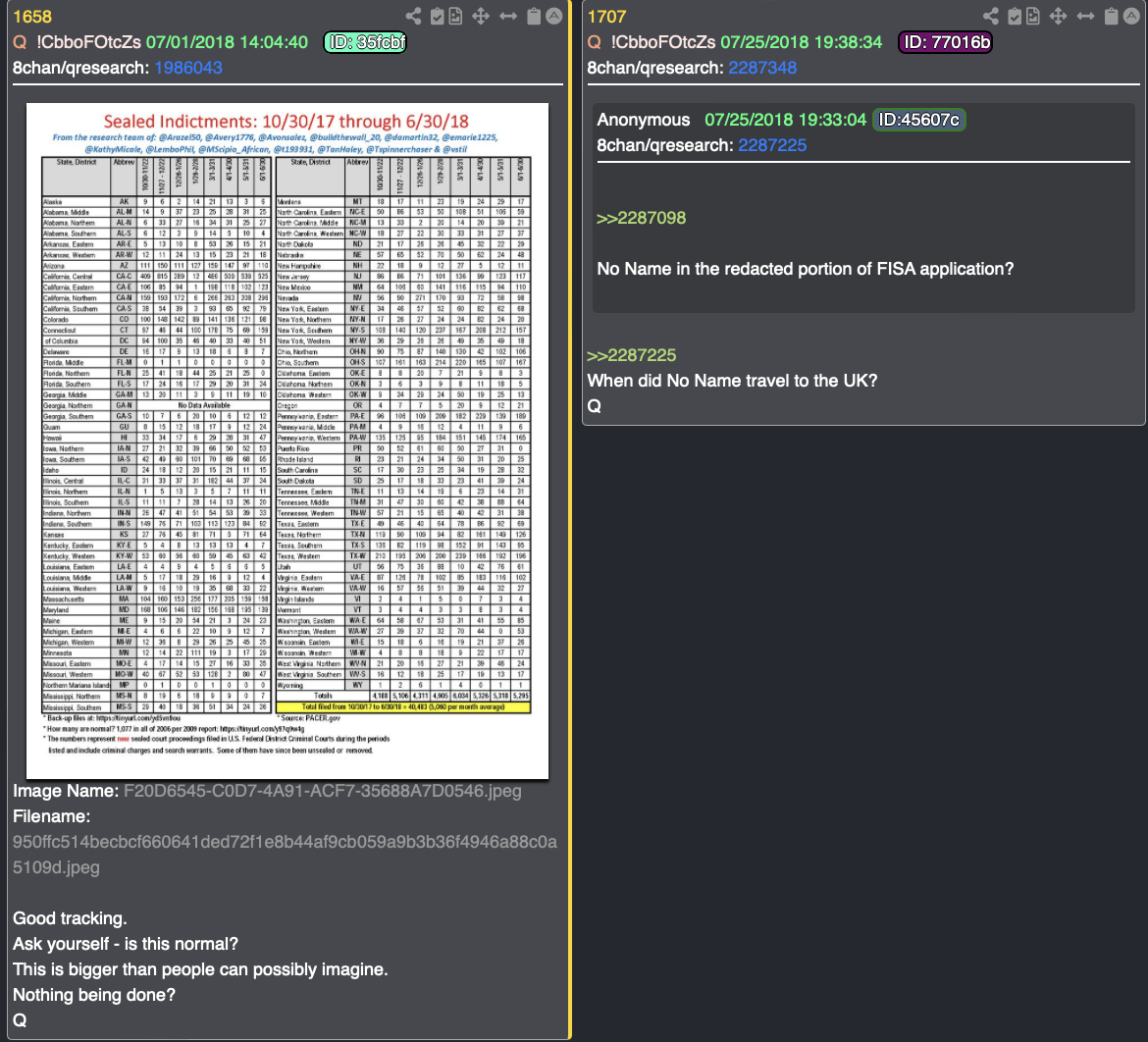This screenshot has height=1042, width=1148.
Task: Click the plain clipboard icon on post 1707
Action: (1112, 16)
